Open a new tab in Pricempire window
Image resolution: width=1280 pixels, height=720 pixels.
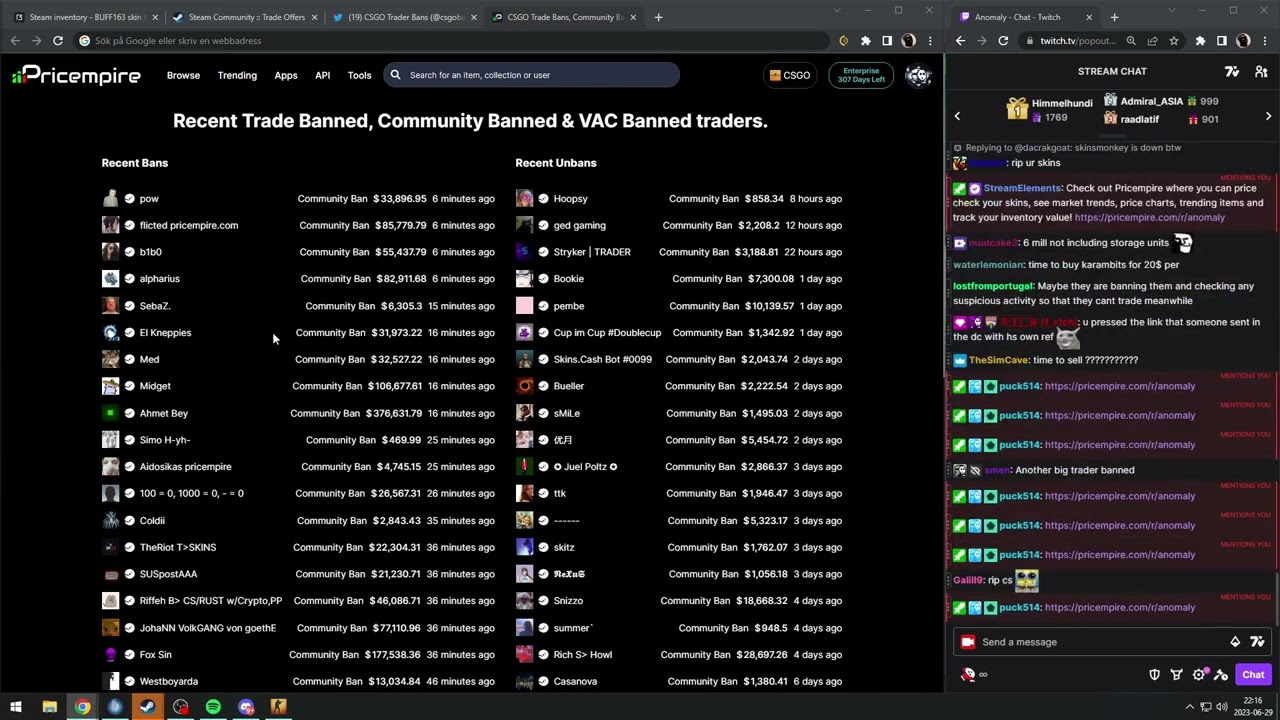point(658,17)
